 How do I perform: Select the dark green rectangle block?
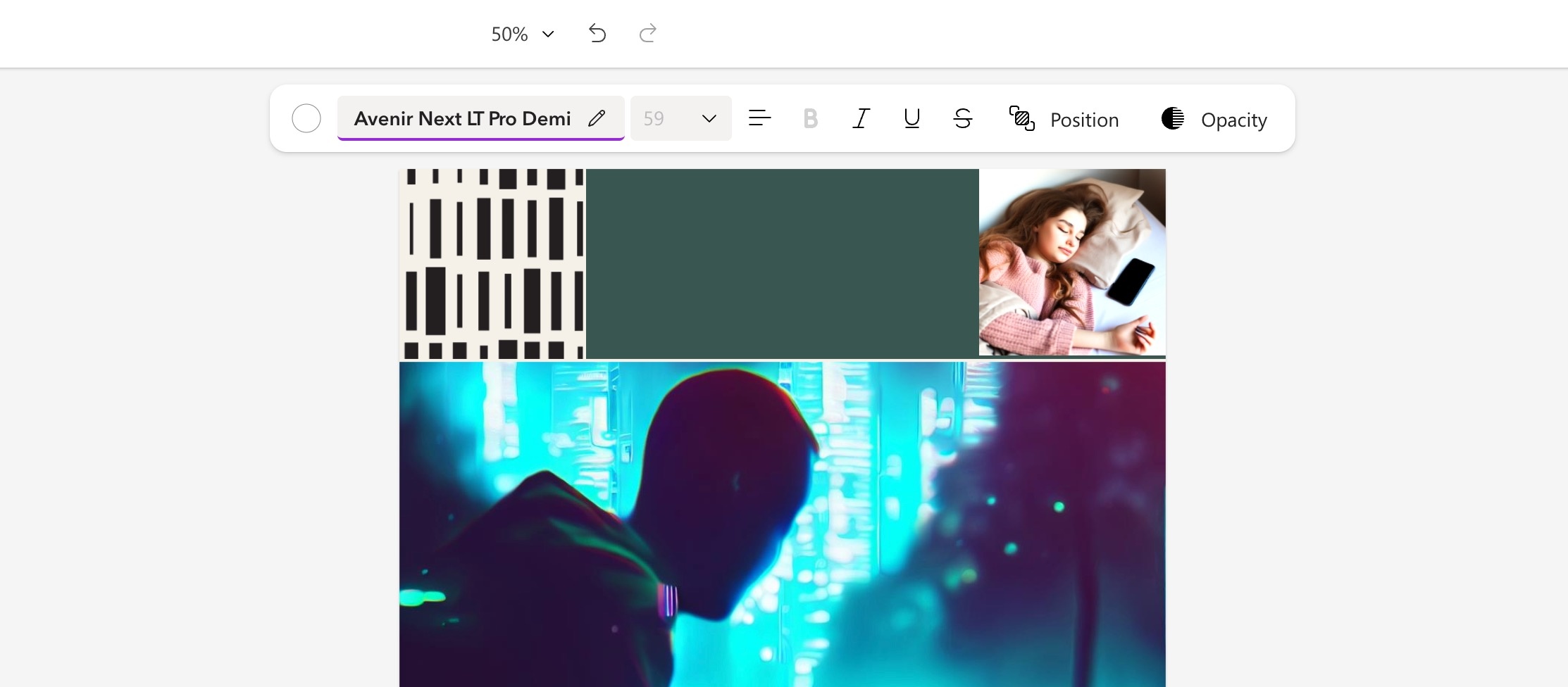[782, 263]
